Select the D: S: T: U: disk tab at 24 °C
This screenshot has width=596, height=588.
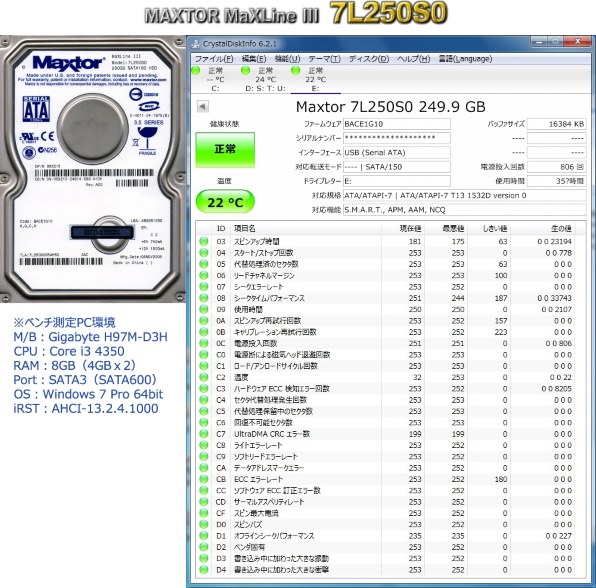click(265, 79)
